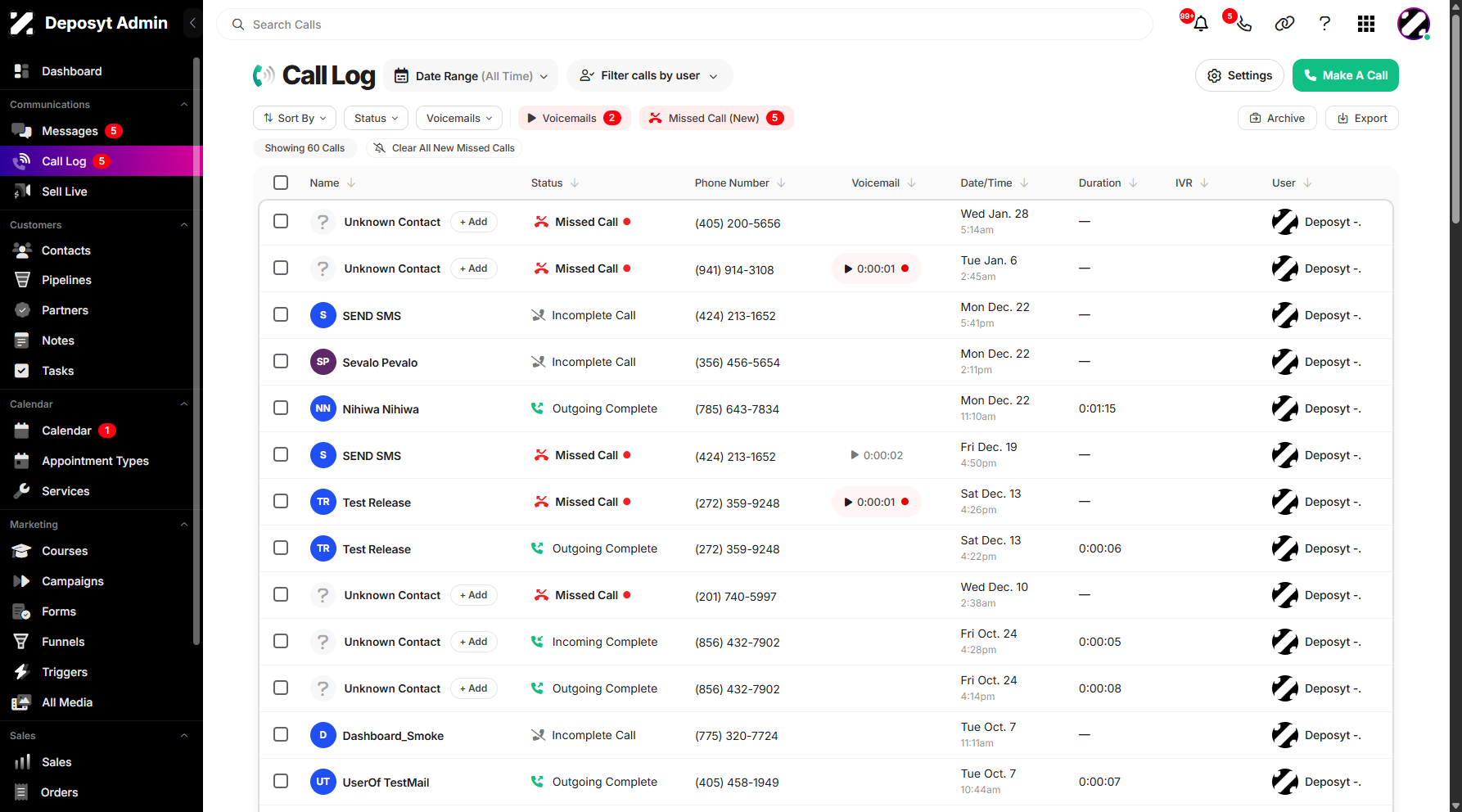Sort by Duration column arrow icon
Screen dimensions: 1462x812
point(1133,183)
